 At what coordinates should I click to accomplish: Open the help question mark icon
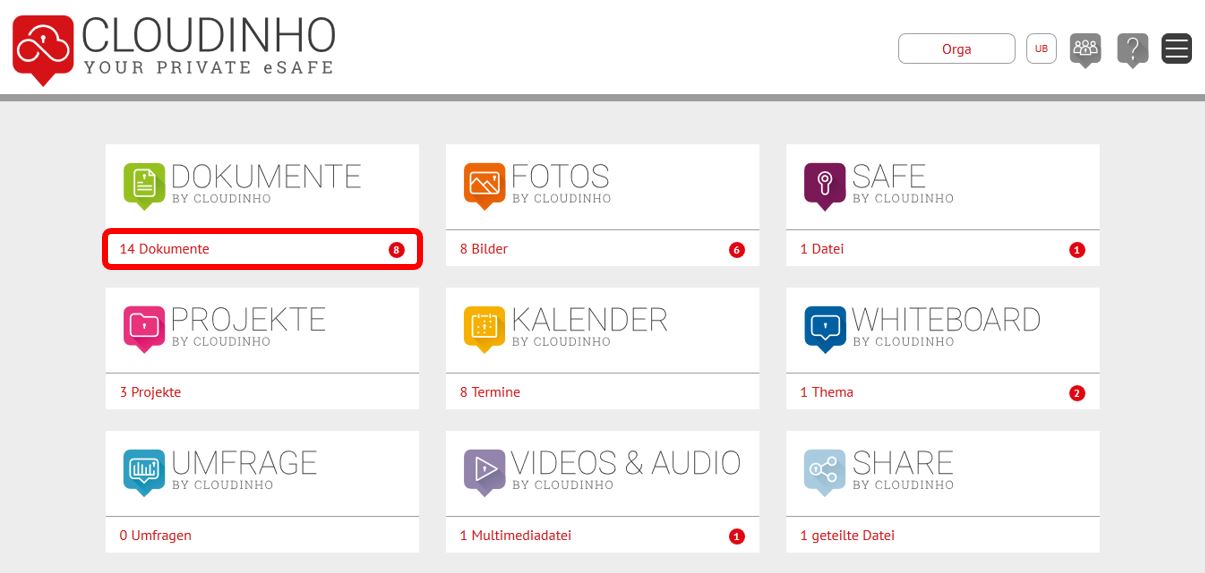pos(1132,49)
